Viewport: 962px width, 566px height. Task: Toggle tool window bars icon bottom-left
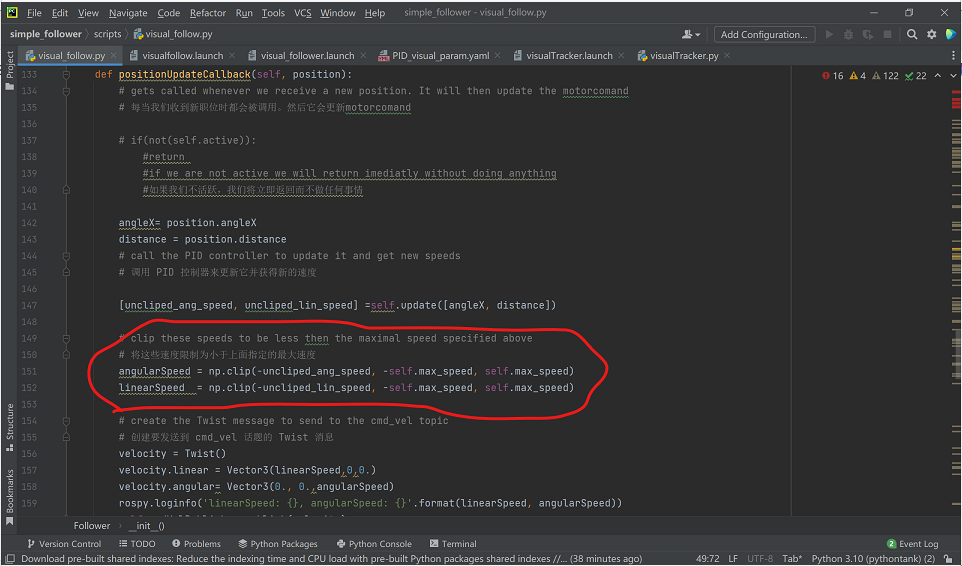coord(10,559)
